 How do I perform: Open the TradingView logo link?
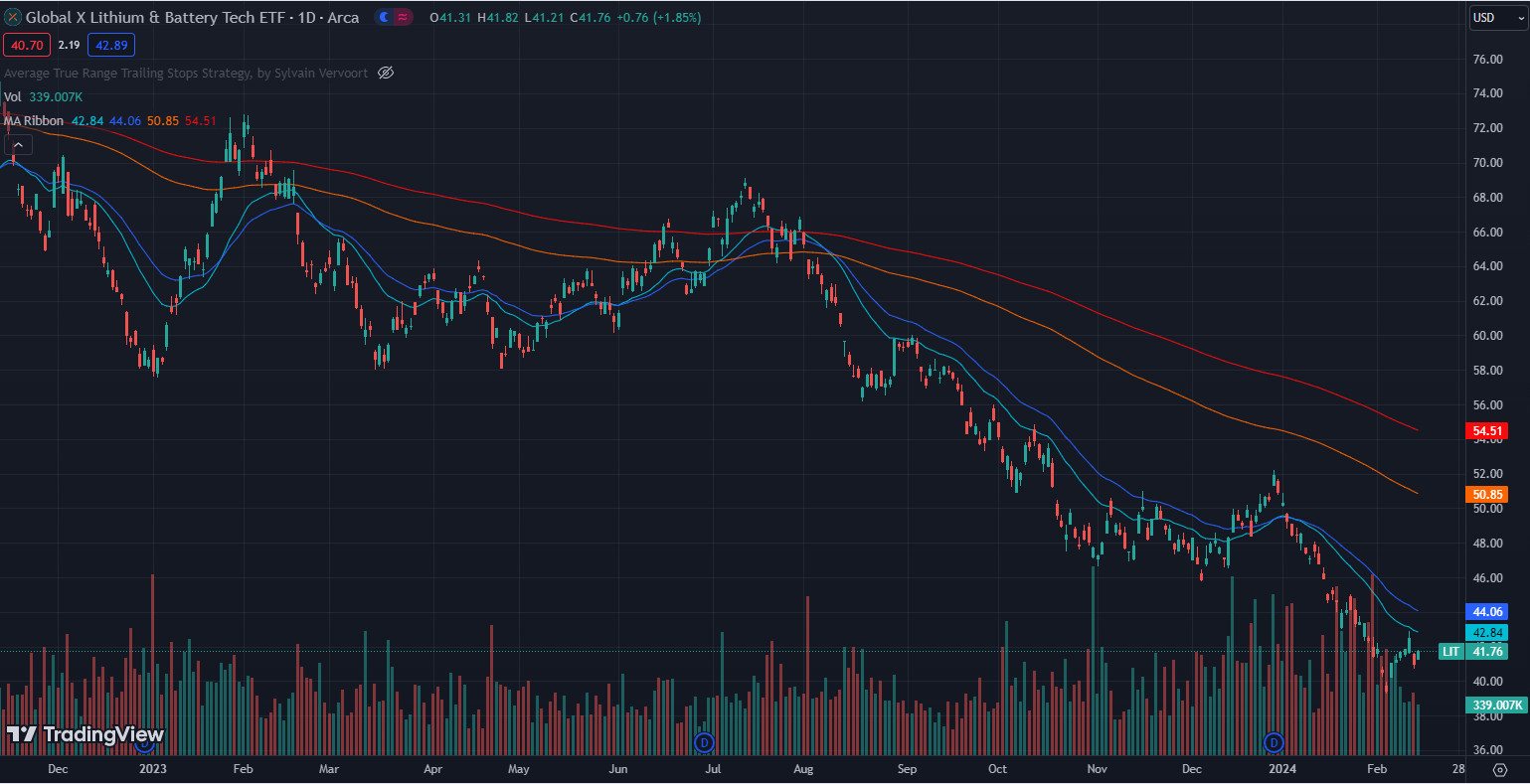(x=85, y=735)
